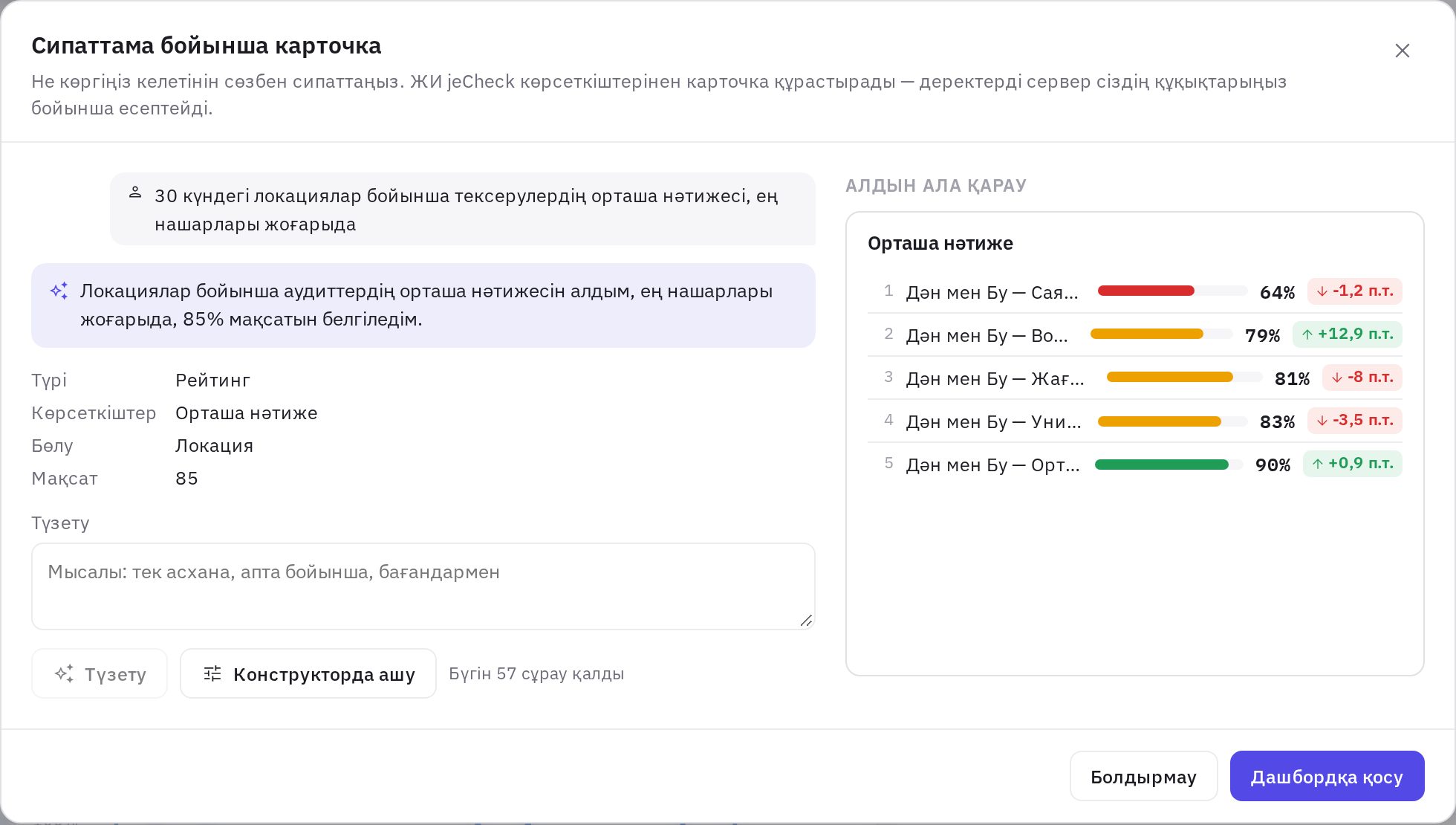
Task: Click the AI response message bubble
Action: pos(423,305)
